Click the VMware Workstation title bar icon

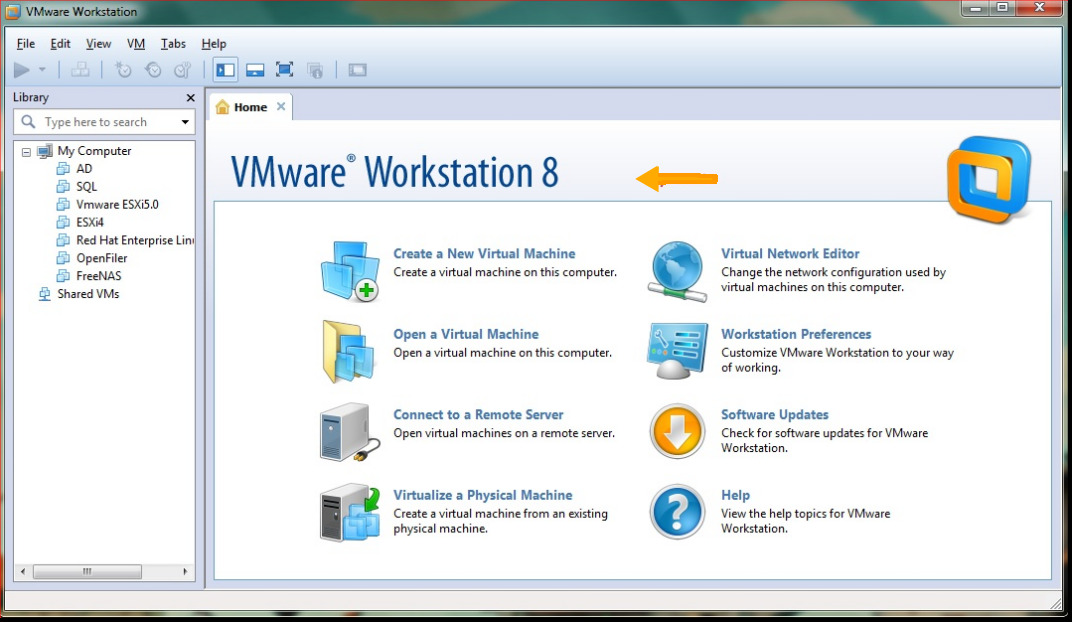(12, 12)
